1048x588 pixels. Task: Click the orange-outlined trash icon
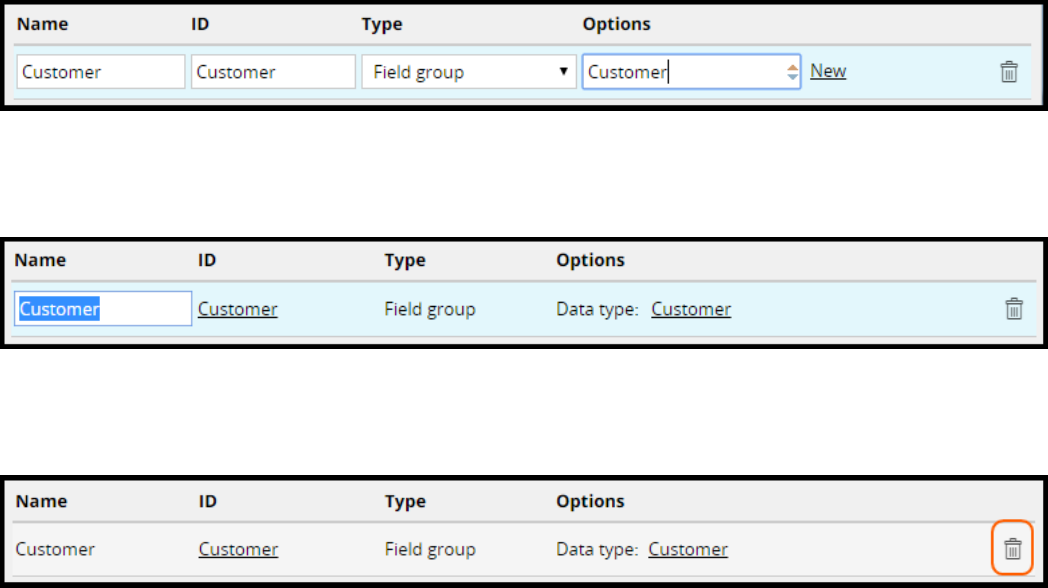[x=1013, y=549]
